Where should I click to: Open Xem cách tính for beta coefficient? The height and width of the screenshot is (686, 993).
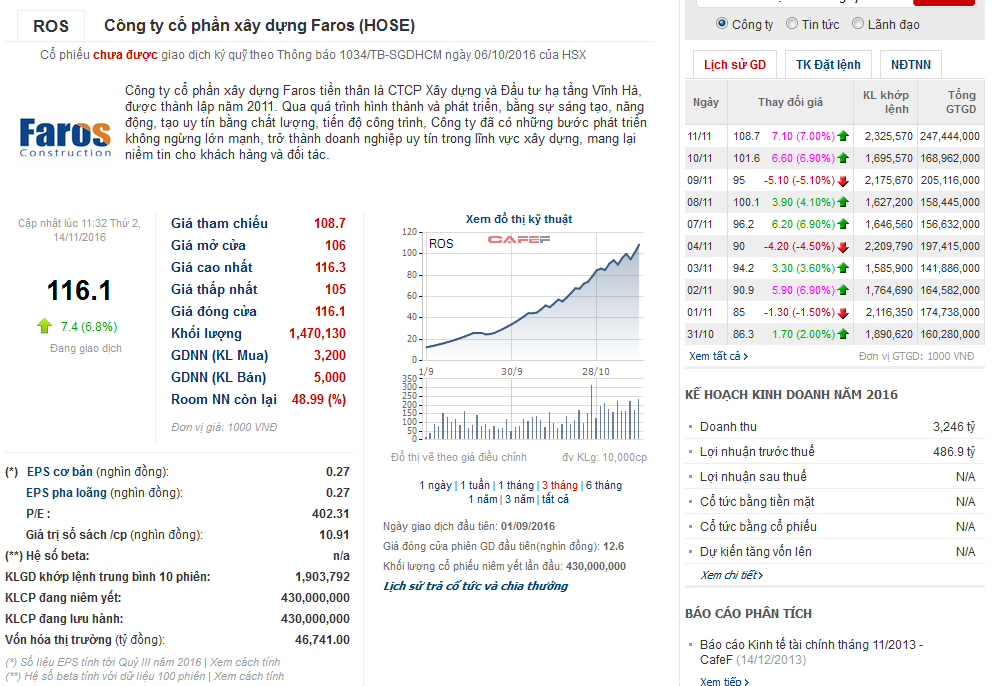click(249, 676)
